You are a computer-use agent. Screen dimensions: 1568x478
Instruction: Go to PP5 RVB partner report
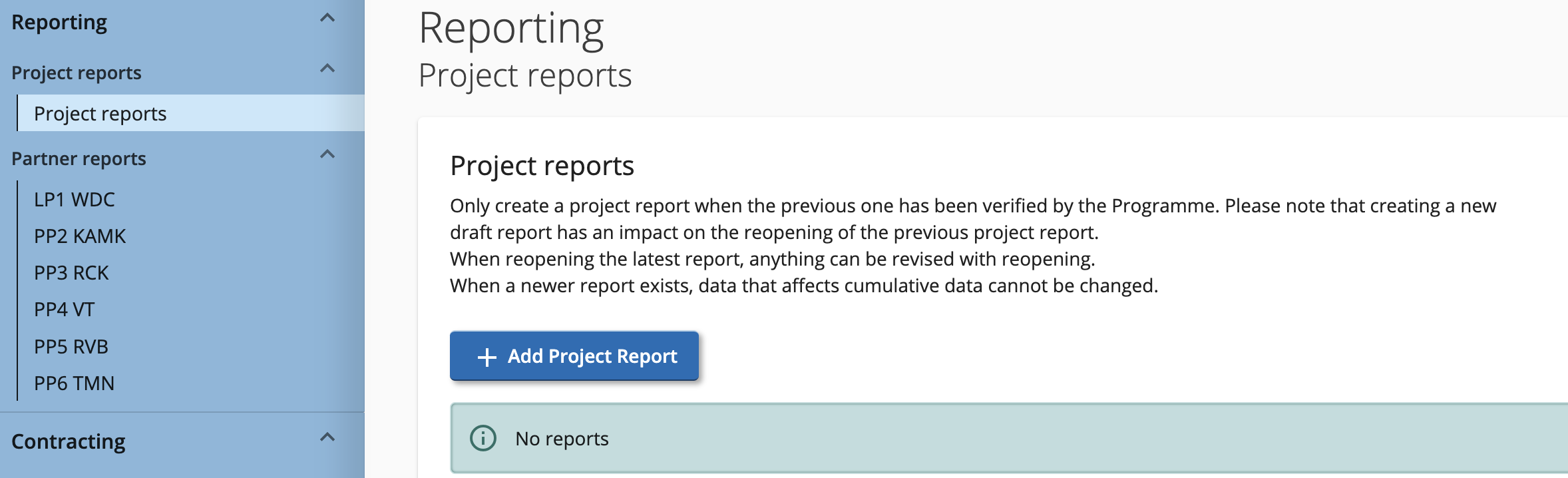[71, 346]
